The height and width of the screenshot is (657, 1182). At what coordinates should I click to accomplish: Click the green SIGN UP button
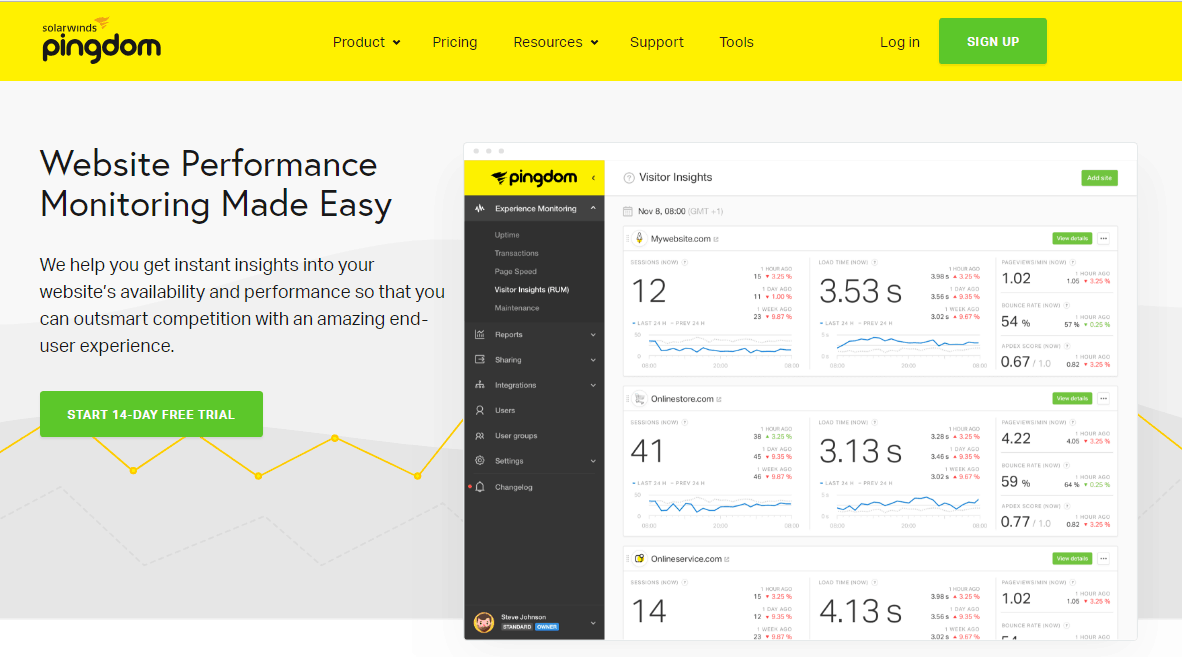tap(992, 41)
